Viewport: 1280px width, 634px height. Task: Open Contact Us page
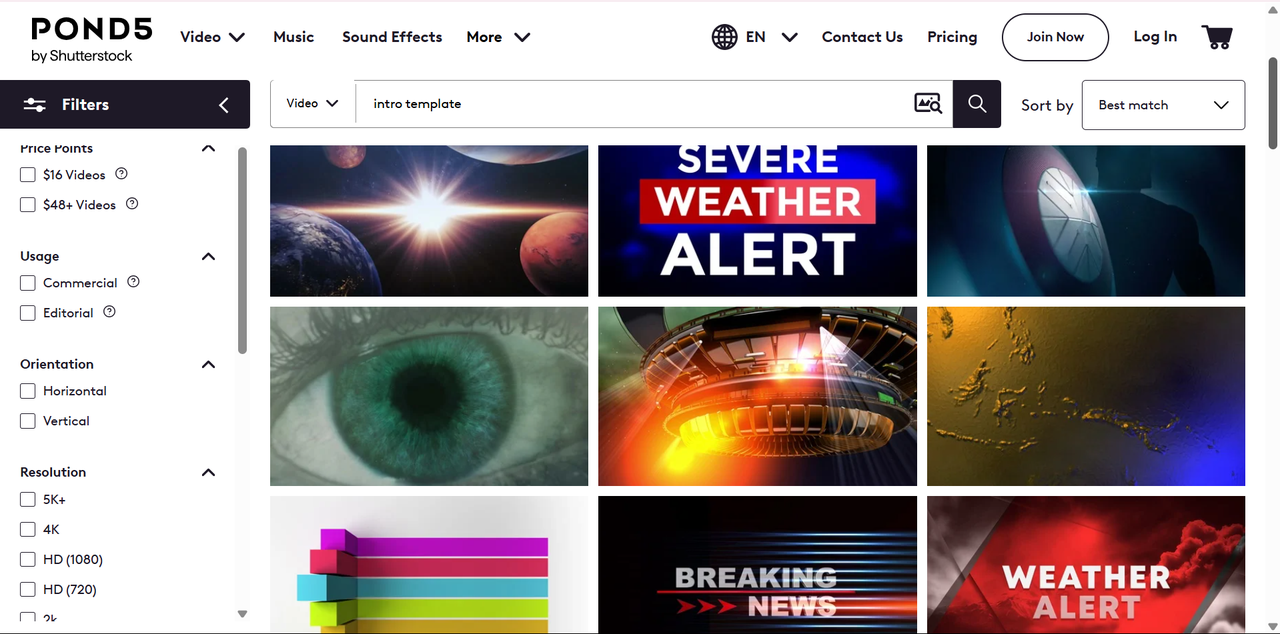862,37
